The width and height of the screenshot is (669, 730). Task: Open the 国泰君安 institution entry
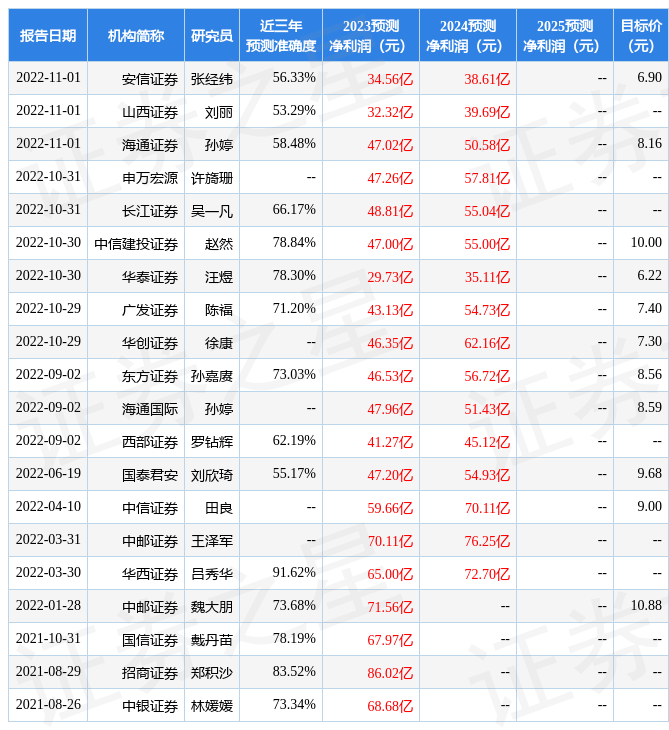click(150, 475)
